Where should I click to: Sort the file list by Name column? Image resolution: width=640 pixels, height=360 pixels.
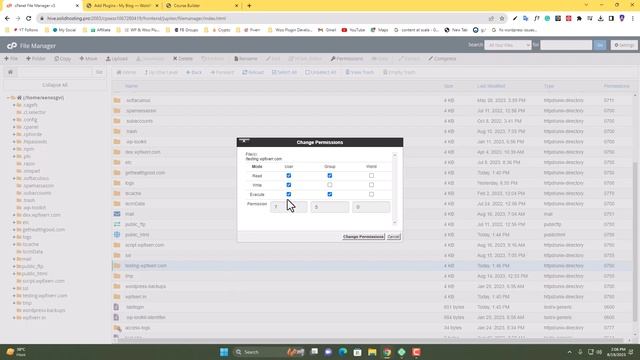click(x=131, y=86)
